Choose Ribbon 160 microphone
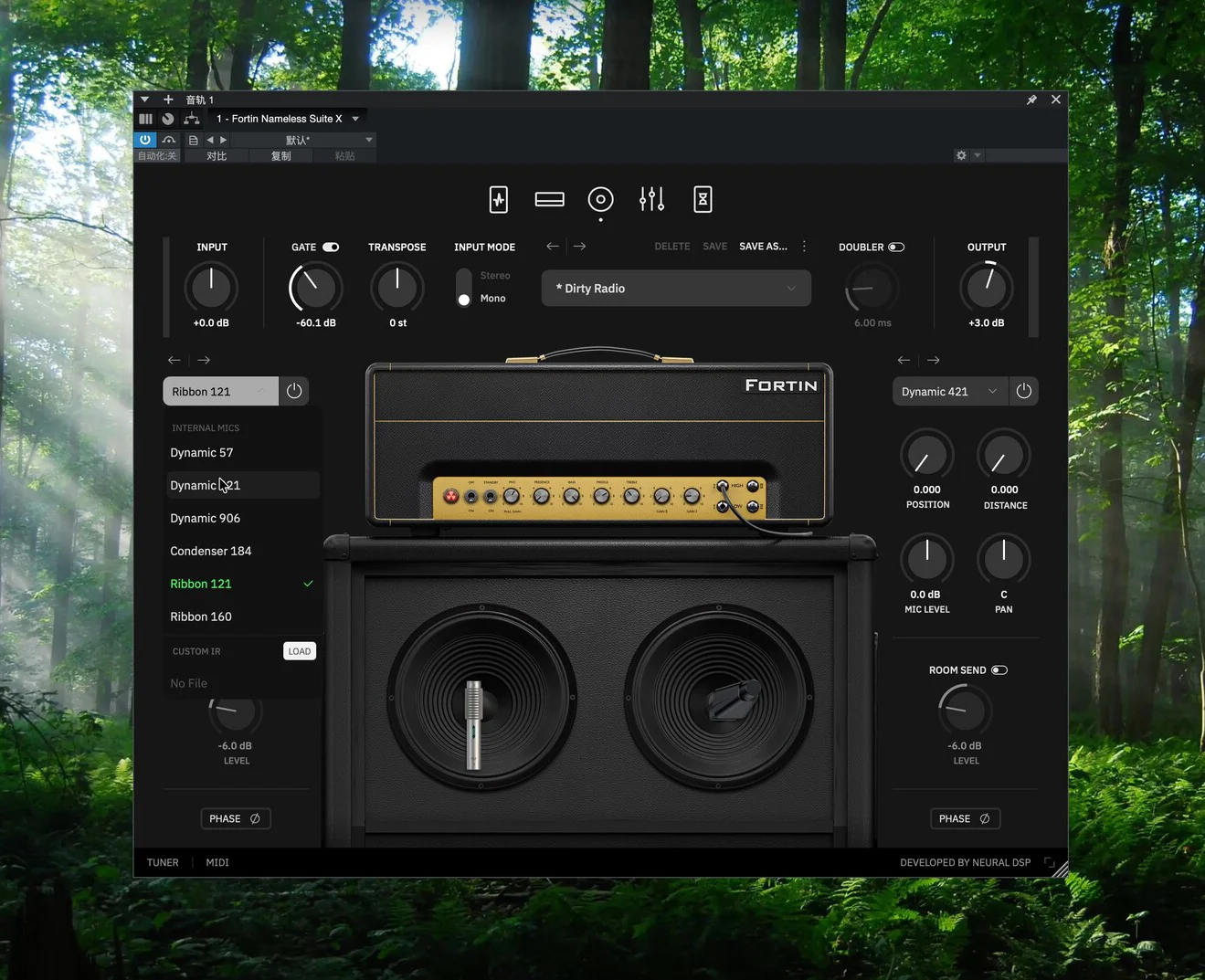 (201, 616)
